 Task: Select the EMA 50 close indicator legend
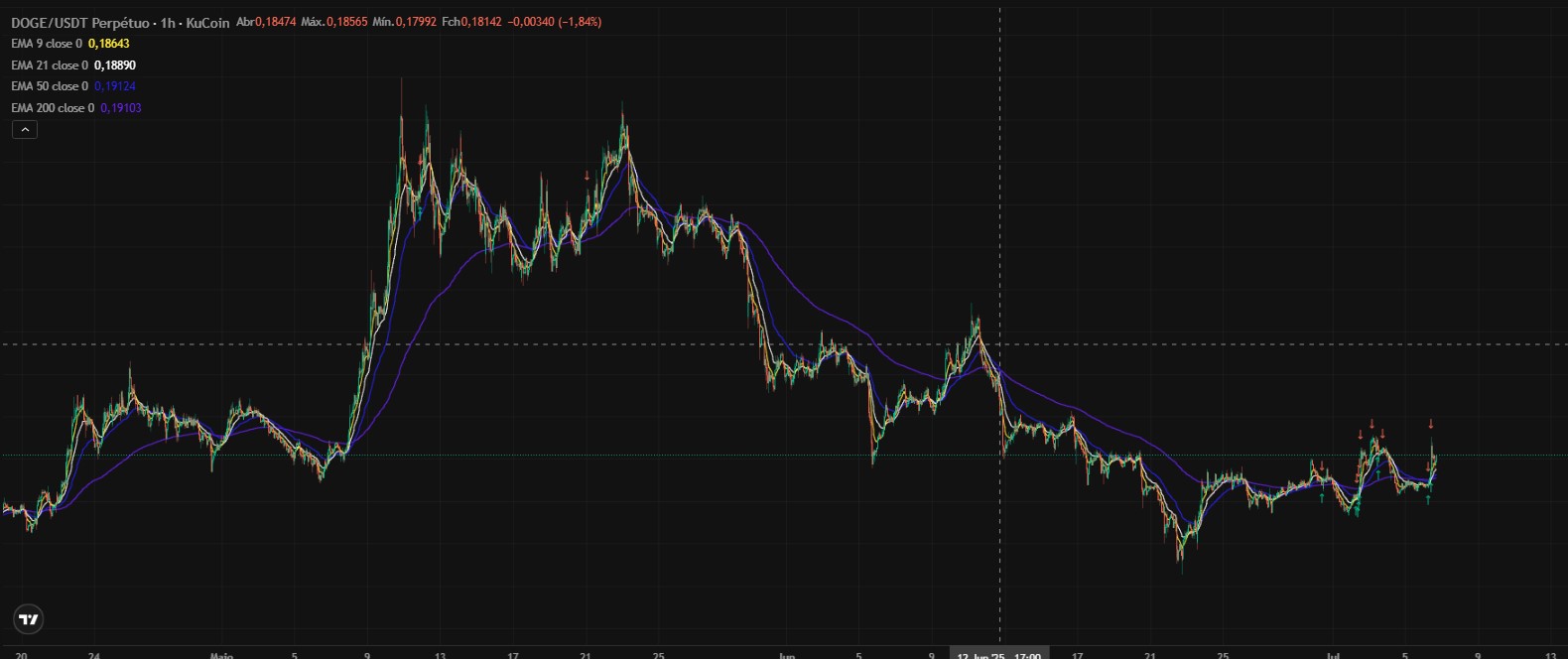click(50, 86)
